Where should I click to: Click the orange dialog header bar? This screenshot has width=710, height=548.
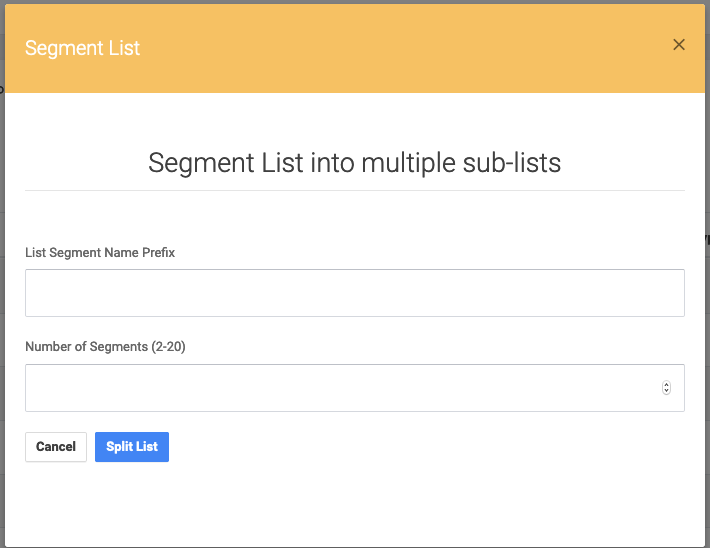pyautogui.click(x=355, y=48)
